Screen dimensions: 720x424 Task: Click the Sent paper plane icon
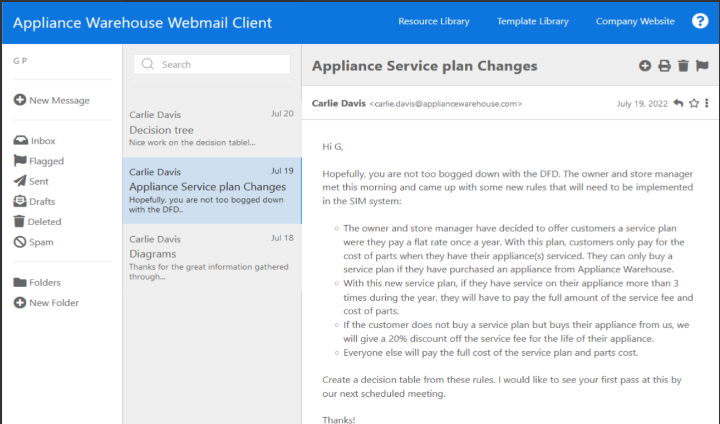20,181
